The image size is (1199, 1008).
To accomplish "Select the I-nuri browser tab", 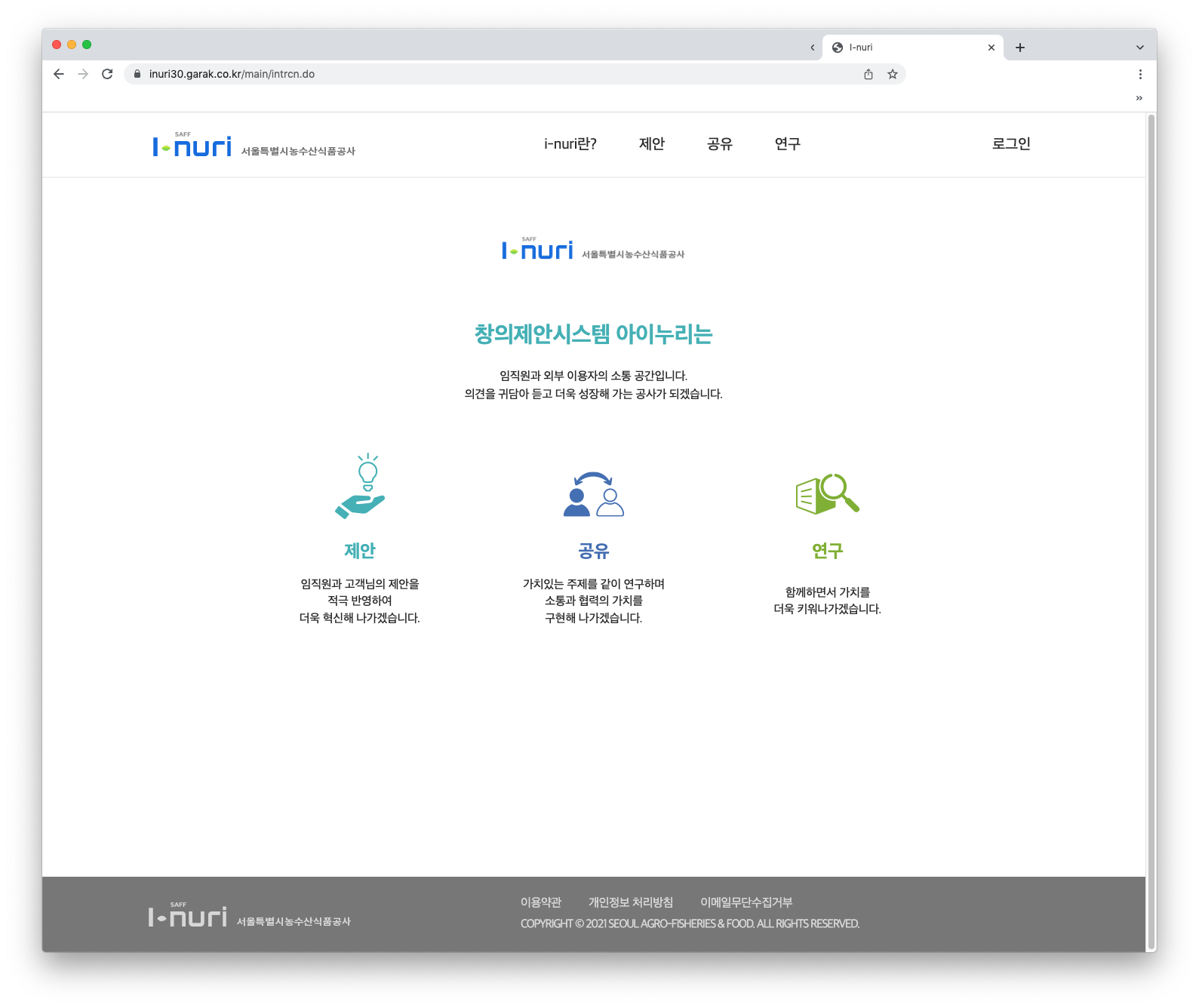I will [x=912, y=48].
